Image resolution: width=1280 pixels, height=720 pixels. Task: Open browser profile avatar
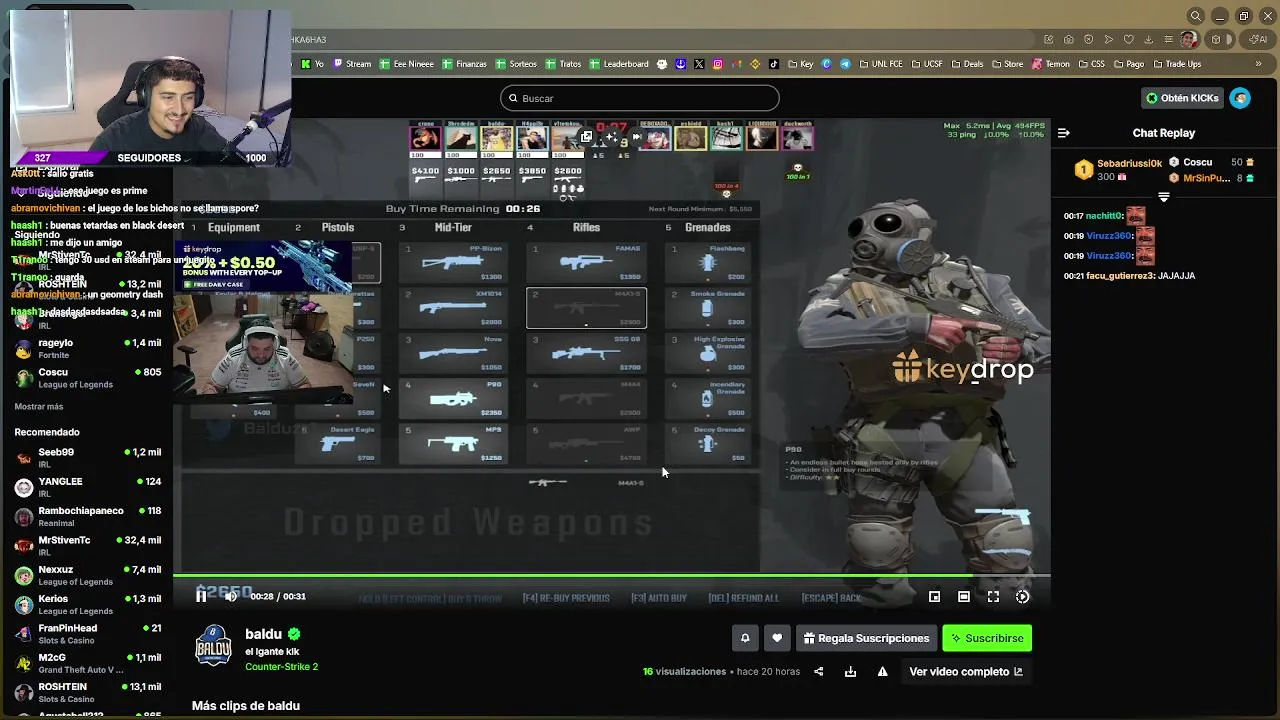(x=1188, y=40)
